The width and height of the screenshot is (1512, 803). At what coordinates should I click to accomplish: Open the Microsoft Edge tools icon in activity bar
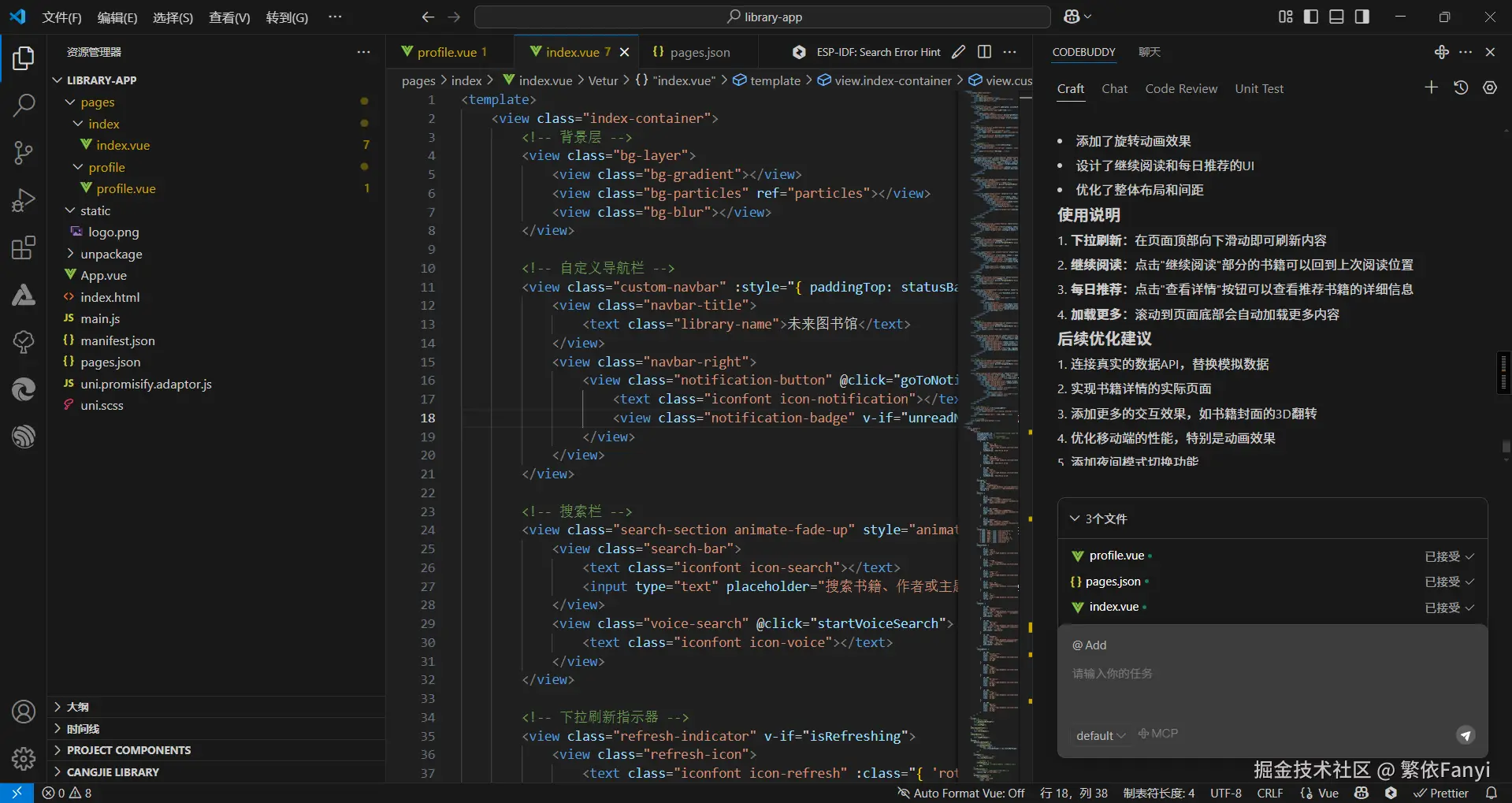[24, 389]
